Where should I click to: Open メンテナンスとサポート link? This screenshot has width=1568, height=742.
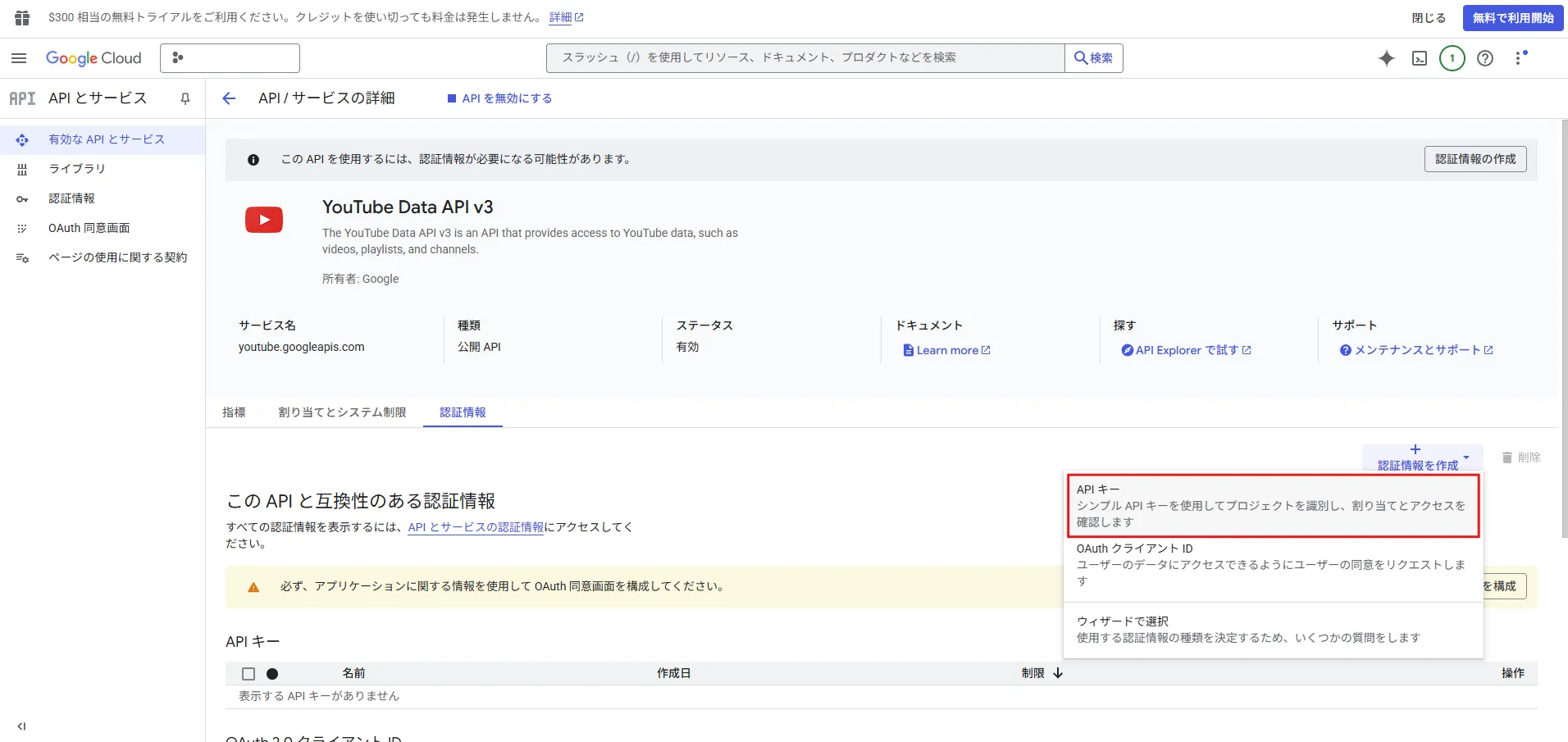[x=1416, y=350]
